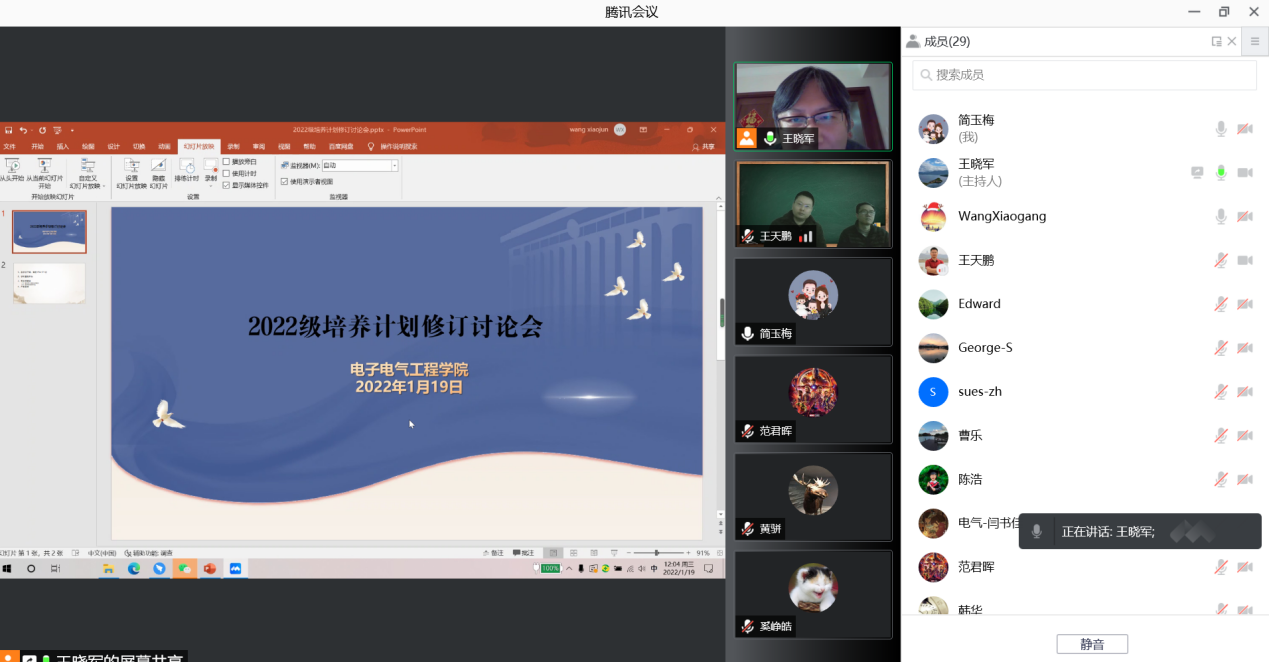The height and width of the screenshot is (662, 1269).
Task: Click the microphone icon beside 简玉梅 in member list
Action: tap(1220, 129)
